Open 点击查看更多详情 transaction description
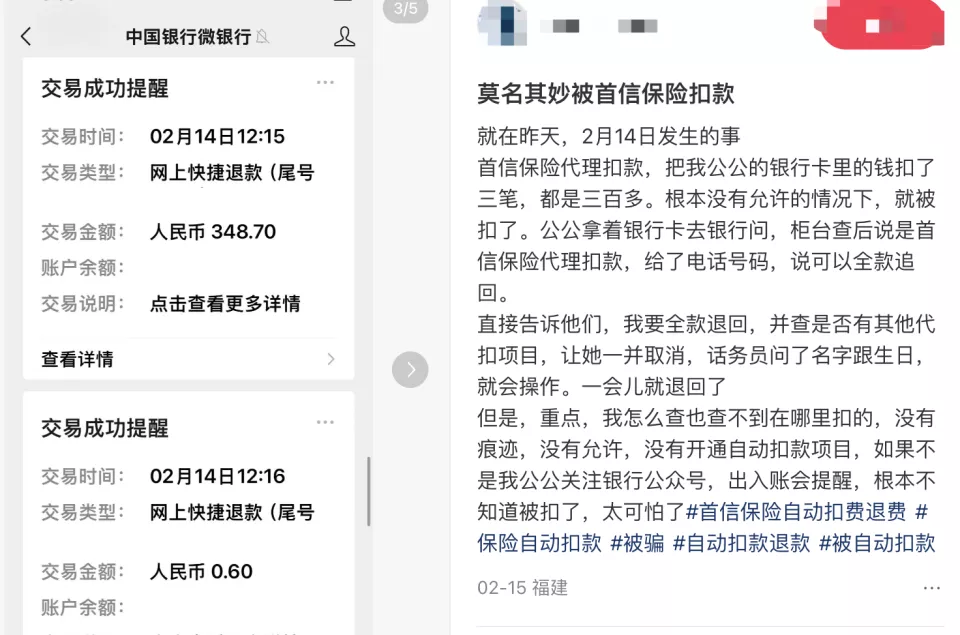 coord(225,303)
